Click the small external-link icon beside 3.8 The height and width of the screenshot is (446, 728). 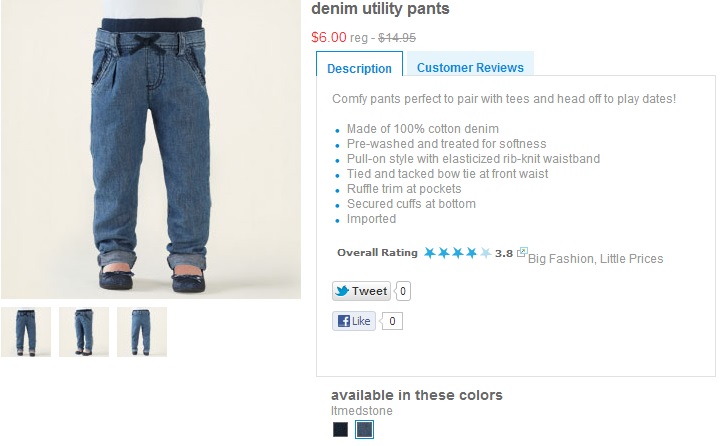tap(522, 252)
